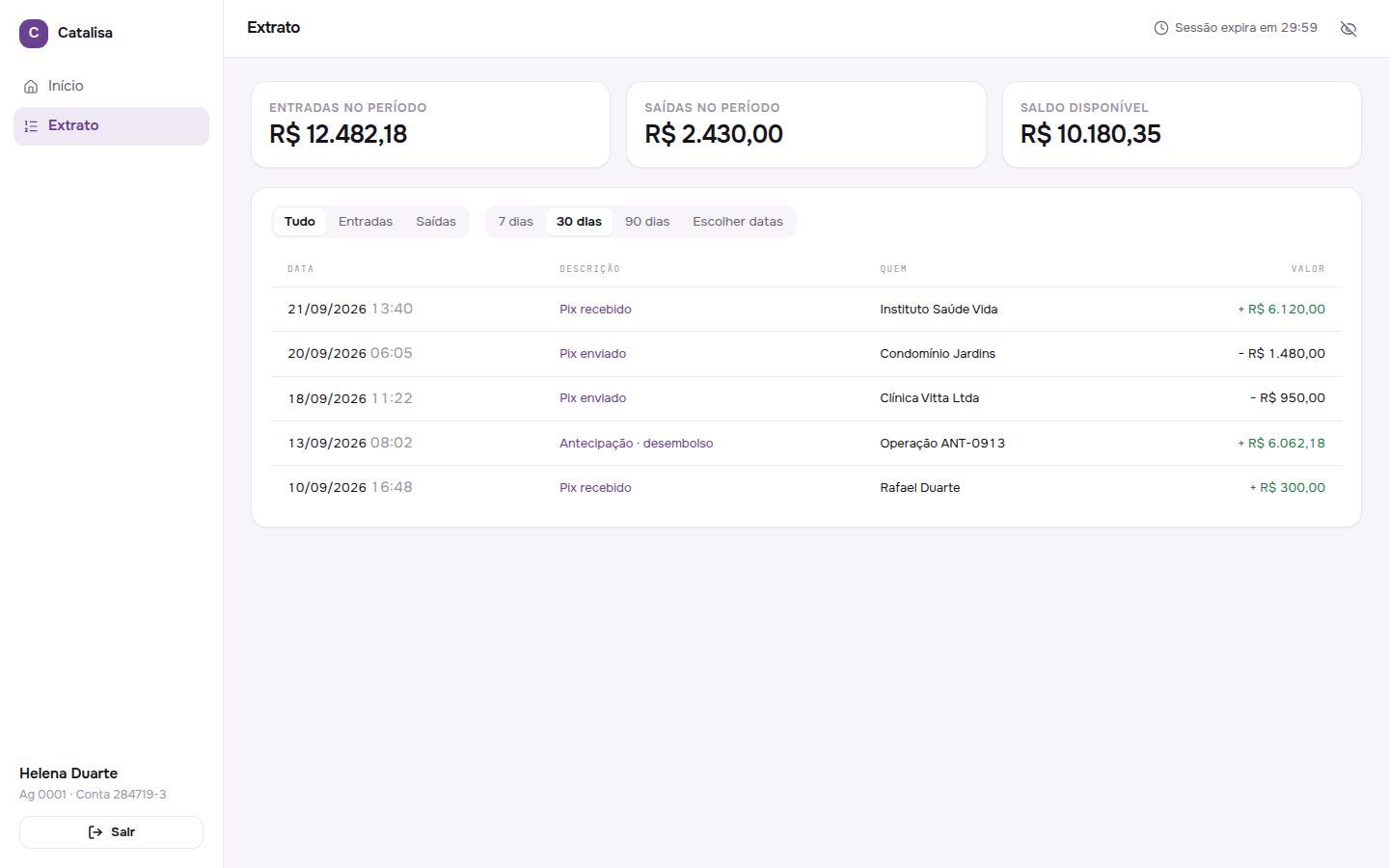Click the logout arrow icon on Sair

click(95, 832)
